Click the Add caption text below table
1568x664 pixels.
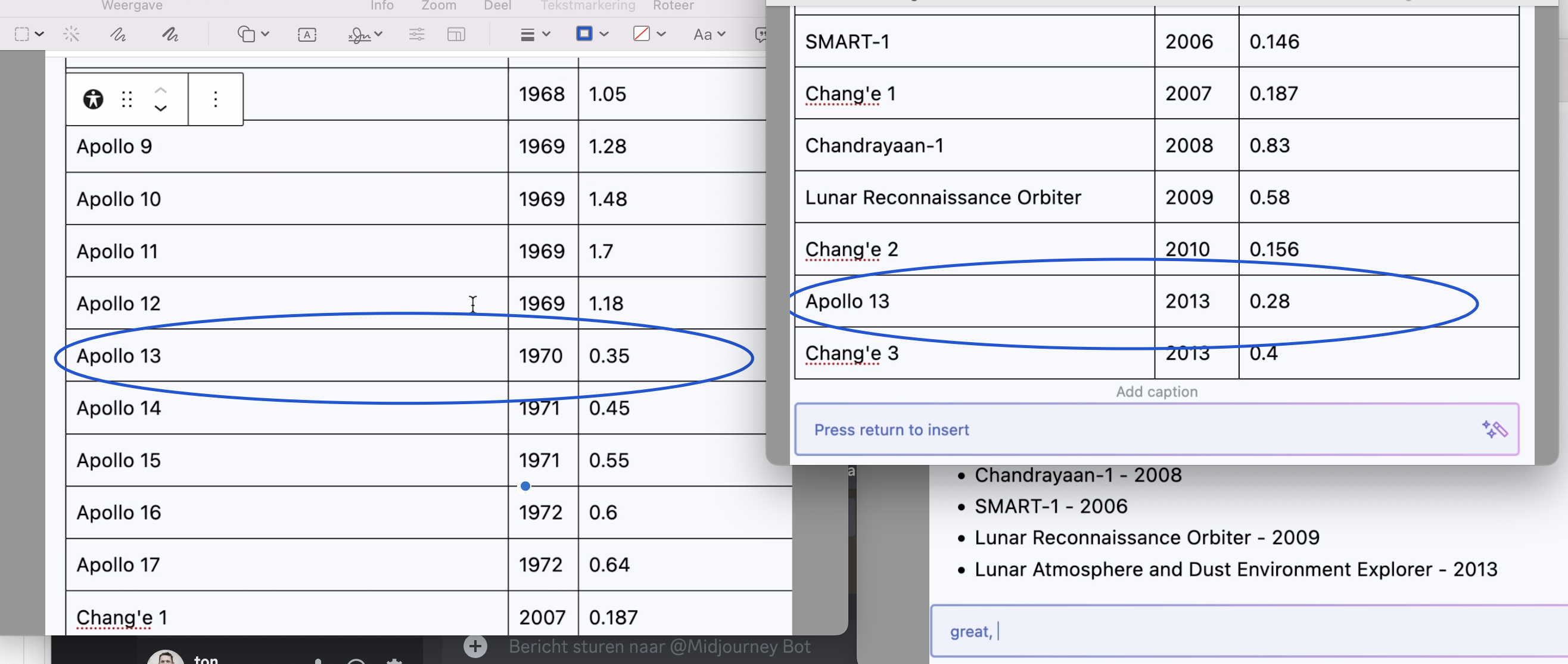coord(1156,392)
